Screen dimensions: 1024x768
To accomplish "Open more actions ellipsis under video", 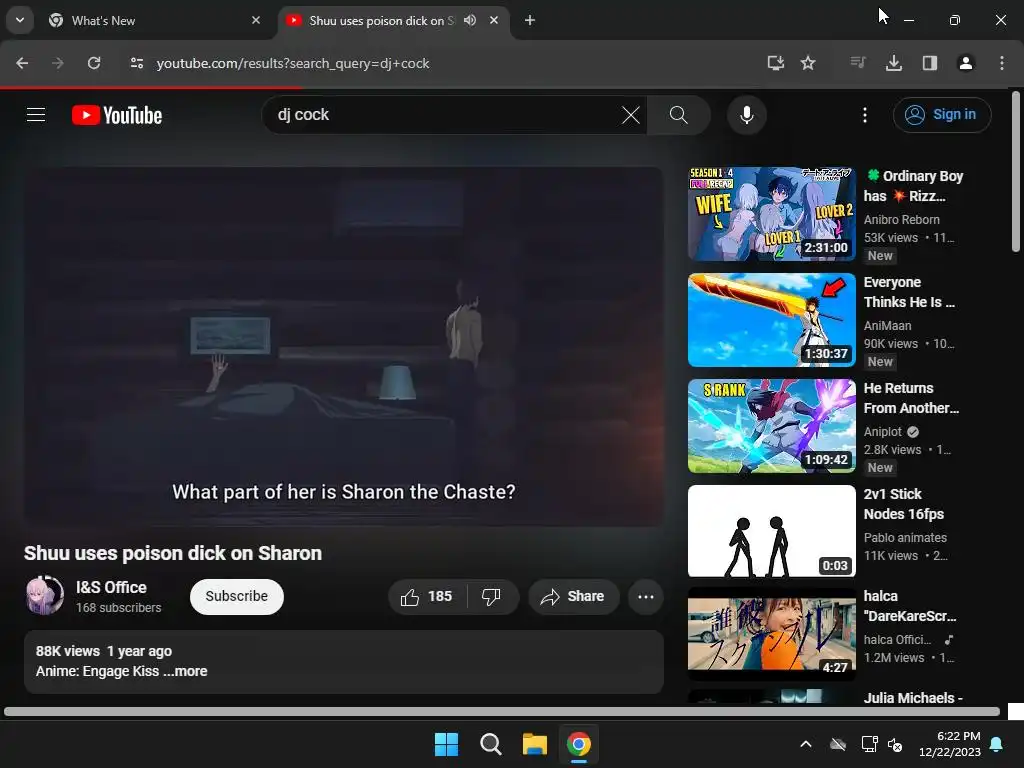I will coord(645,596).
